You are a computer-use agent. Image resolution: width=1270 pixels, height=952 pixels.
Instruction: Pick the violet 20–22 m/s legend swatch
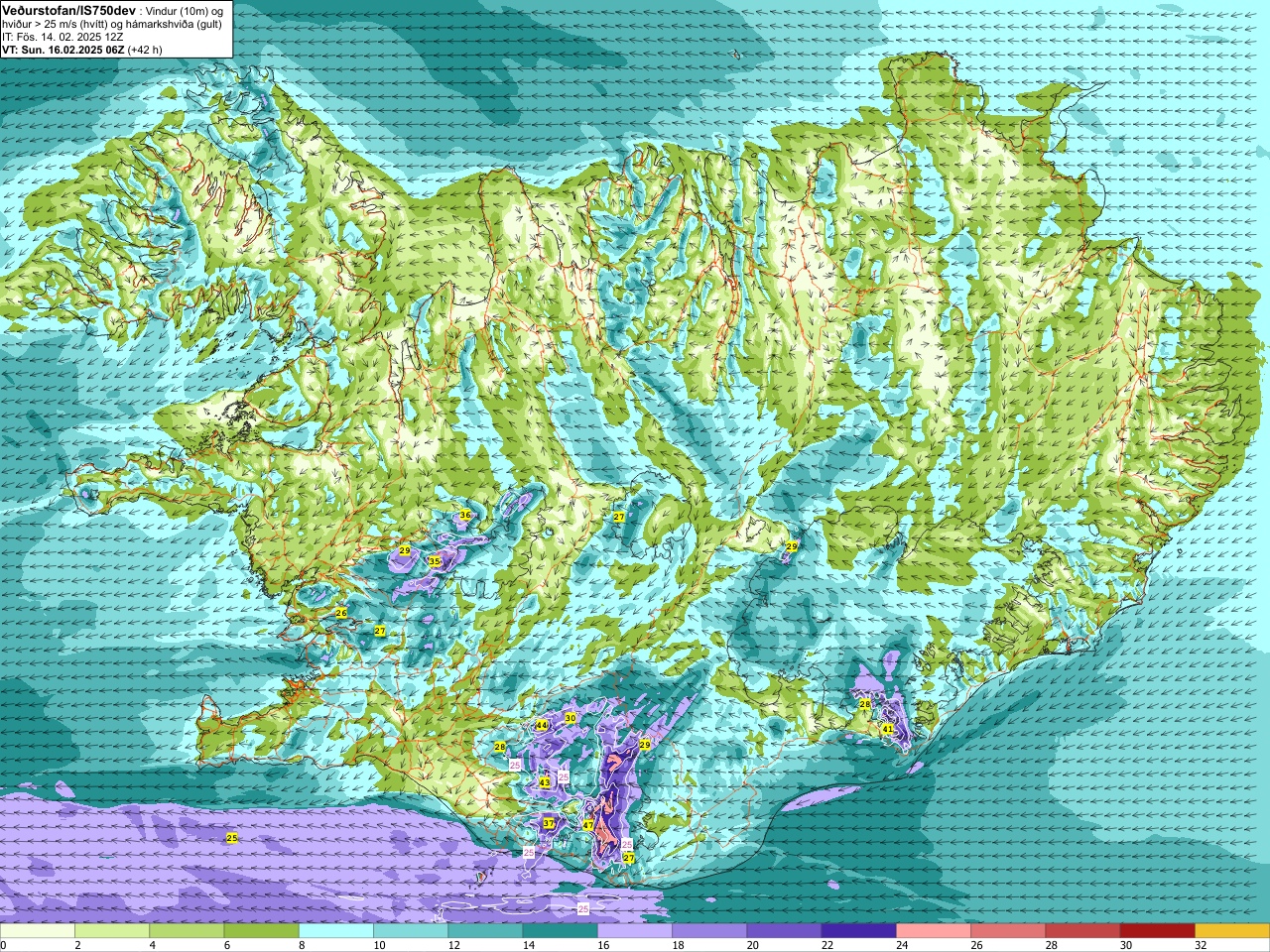(x=784, y=931)
